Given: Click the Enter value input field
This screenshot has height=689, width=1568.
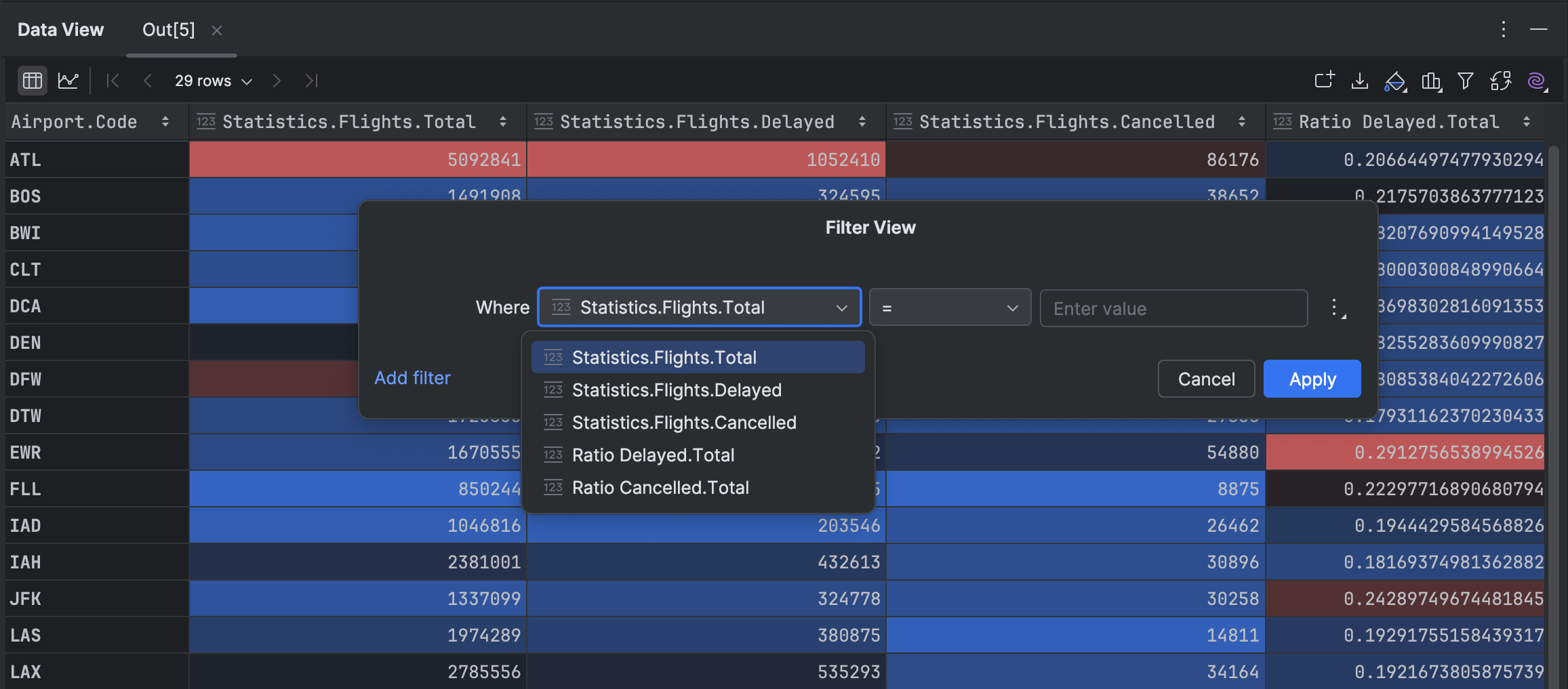Looking at the screenshot, I should [x=1173, y=309].
